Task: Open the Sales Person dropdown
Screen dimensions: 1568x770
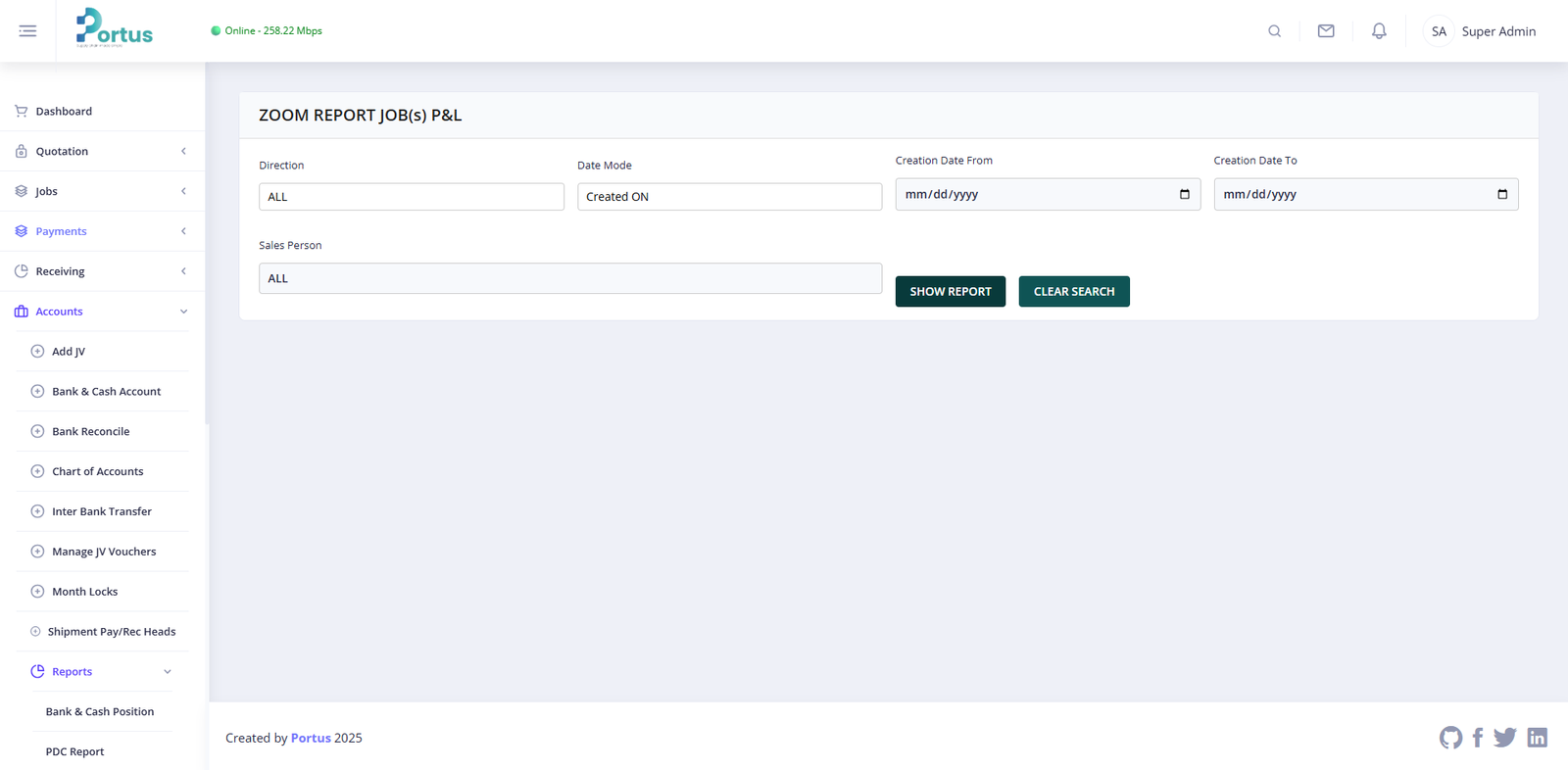Action: coord(569,278)
